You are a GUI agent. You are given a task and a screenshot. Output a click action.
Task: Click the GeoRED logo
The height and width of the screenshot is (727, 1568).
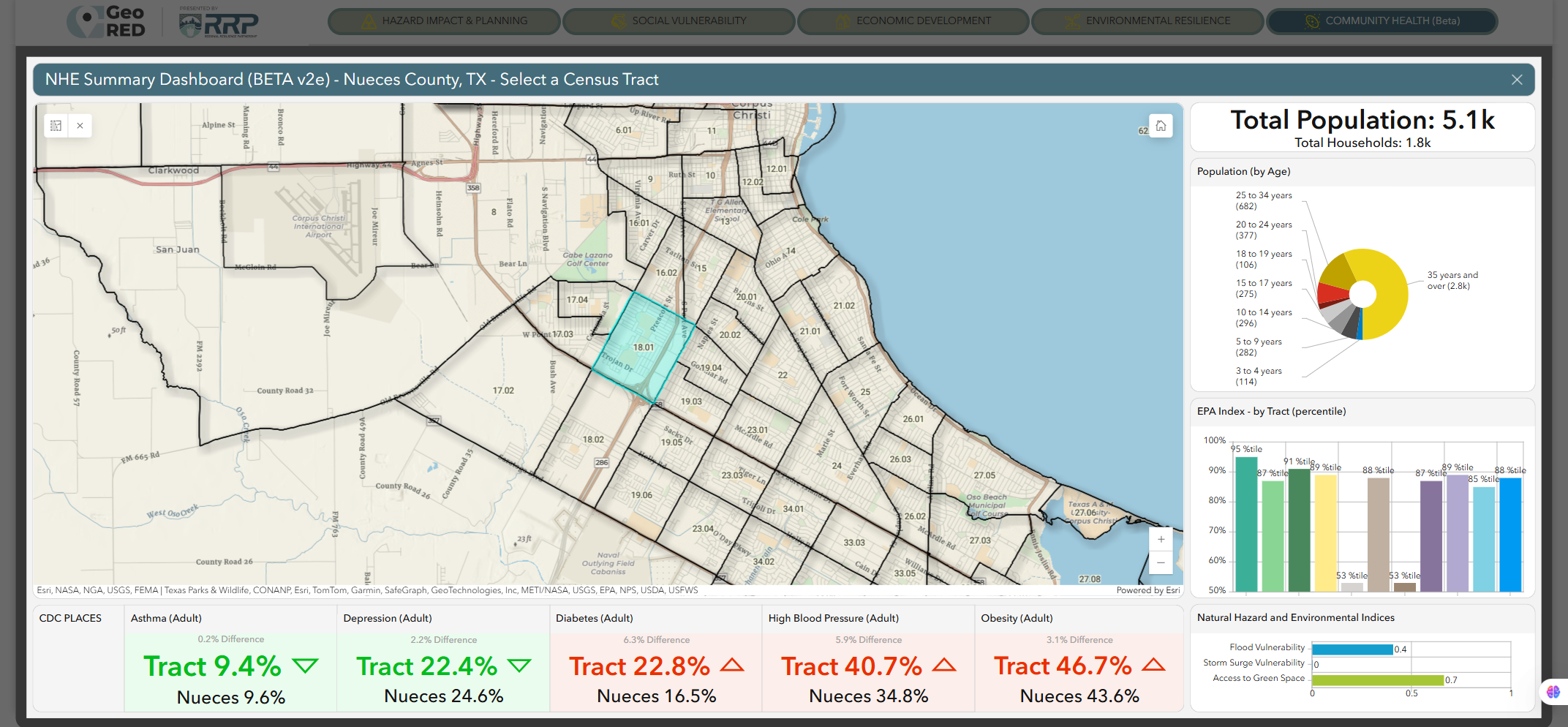click(106, 21)
